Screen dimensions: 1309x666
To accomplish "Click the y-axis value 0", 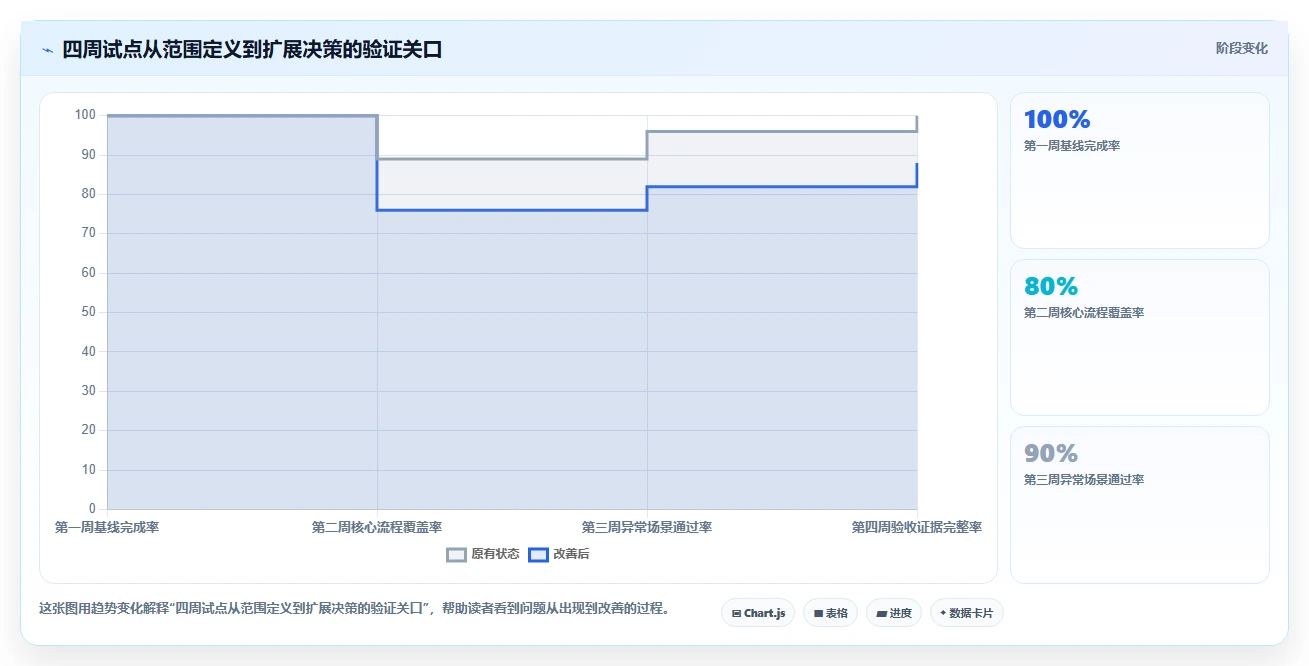I will pos(92,509).
